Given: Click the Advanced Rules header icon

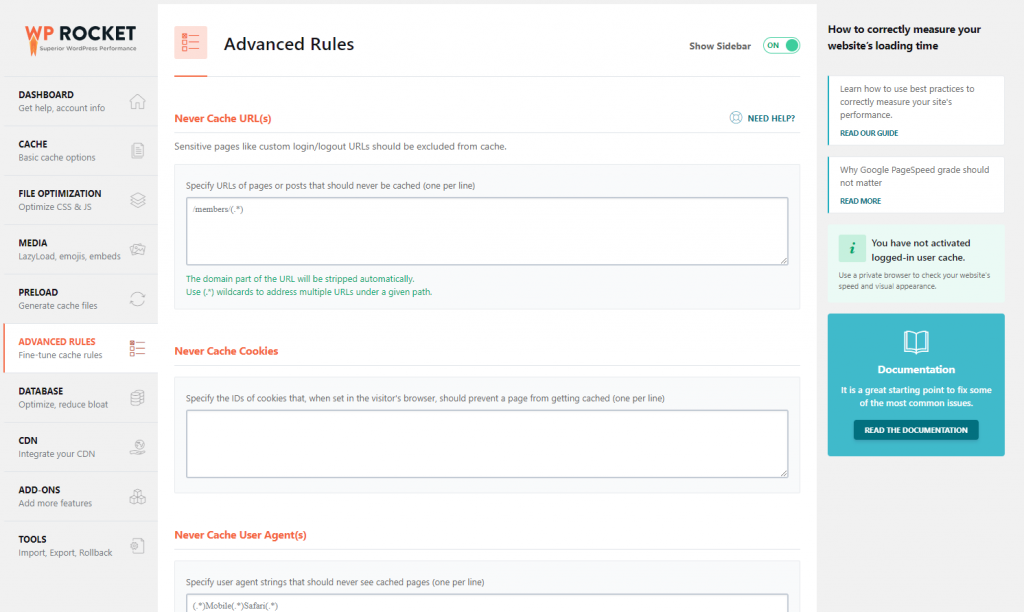Looking at the screenshot, I should [191, 42].
